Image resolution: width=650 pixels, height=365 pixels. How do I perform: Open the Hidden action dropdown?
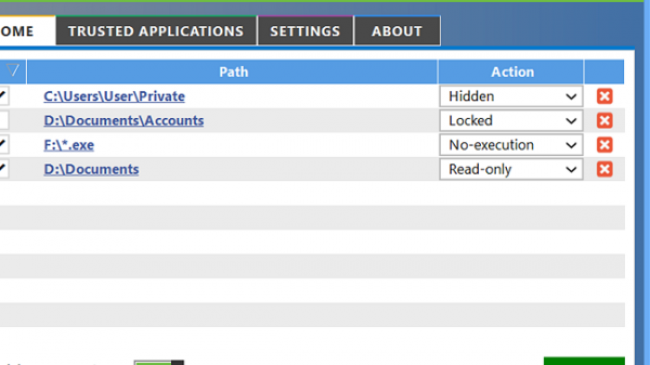(511, 96)
